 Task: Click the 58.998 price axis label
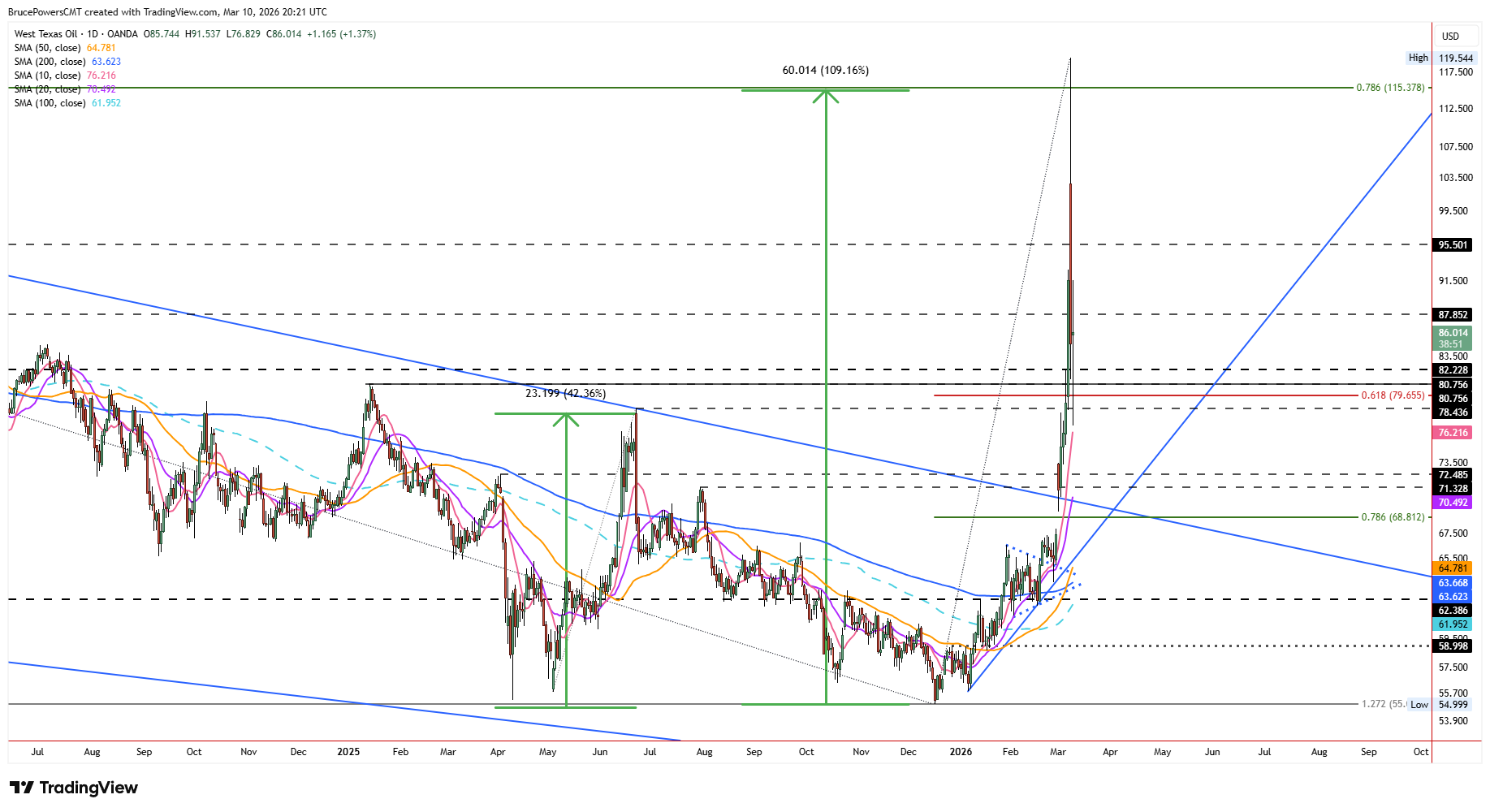[x=1453, y=646]
